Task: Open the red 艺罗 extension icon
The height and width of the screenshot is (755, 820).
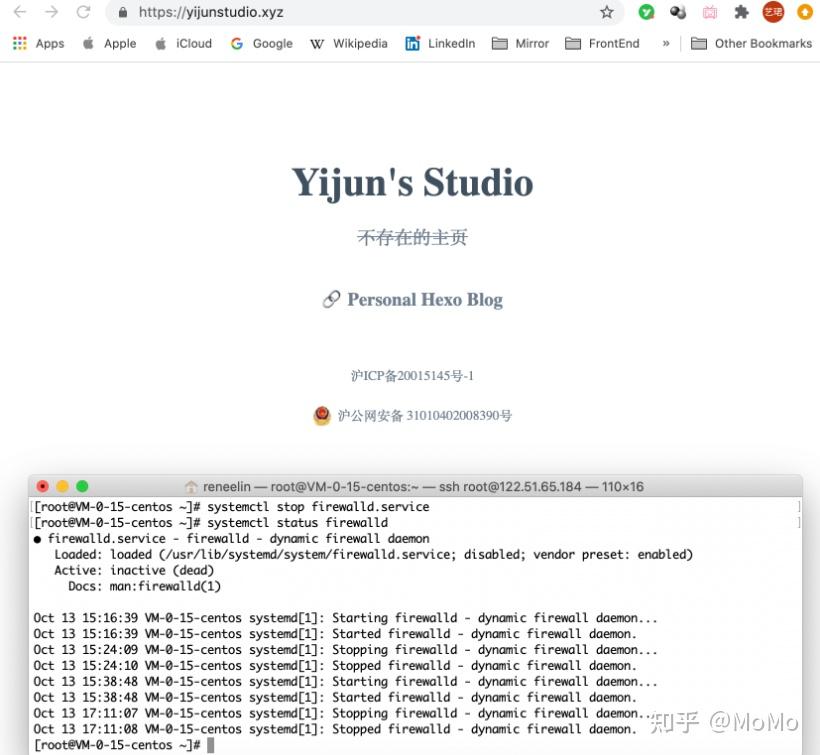Action: click(774, 14)
